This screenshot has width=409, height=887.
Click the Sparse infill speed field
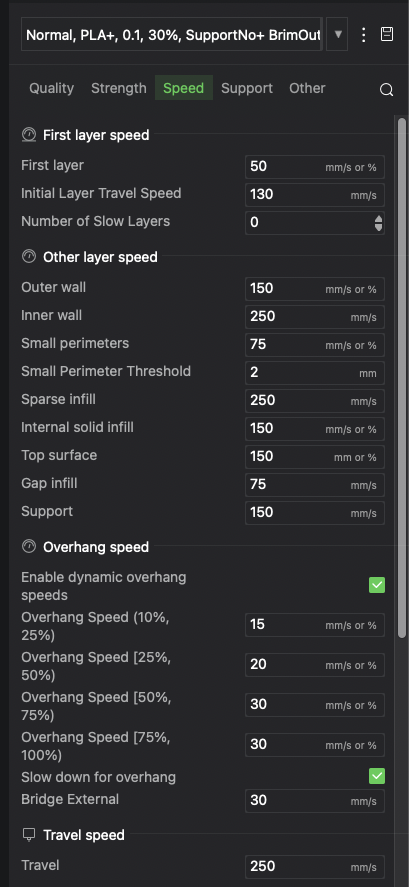click(315, 401)
